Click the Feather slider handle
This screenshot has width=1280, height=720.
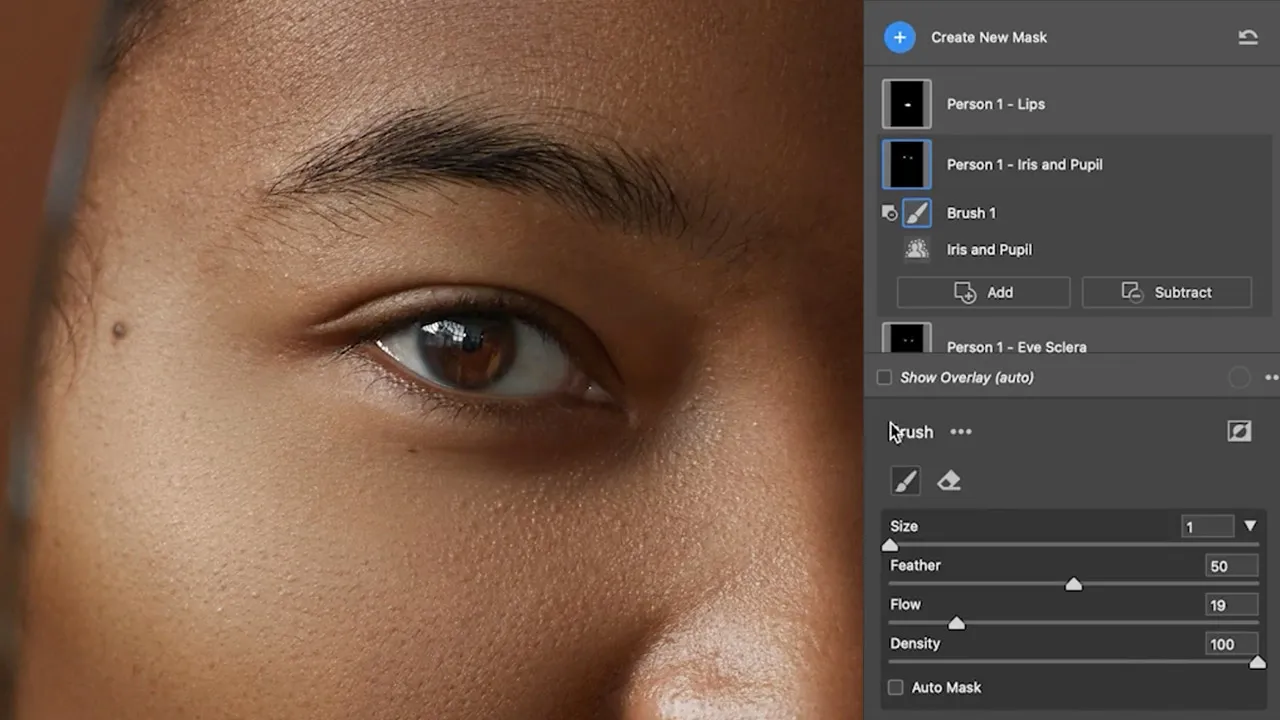coord(1073,584)
